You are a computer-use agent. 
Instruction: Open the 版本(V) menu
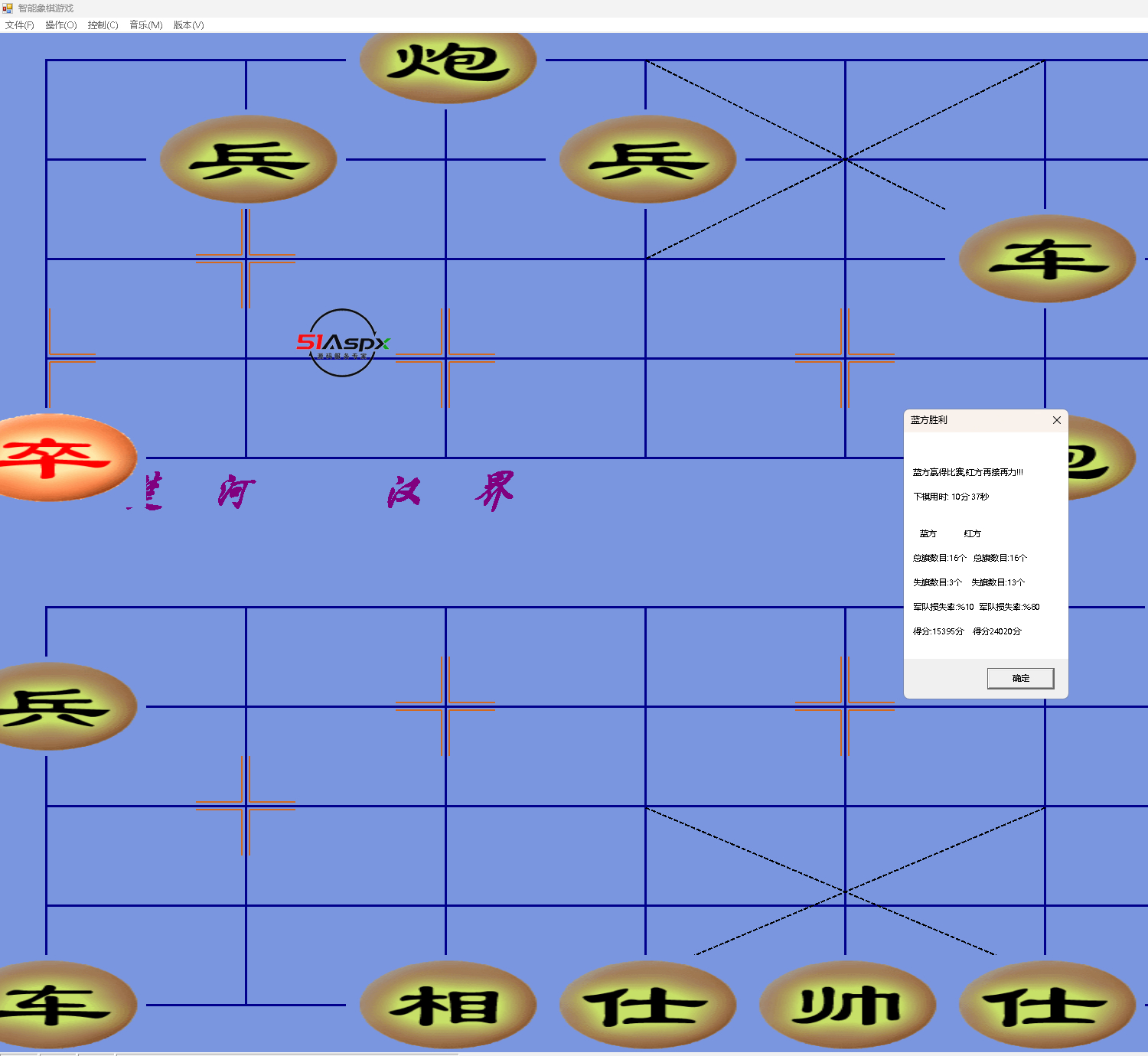188,25
